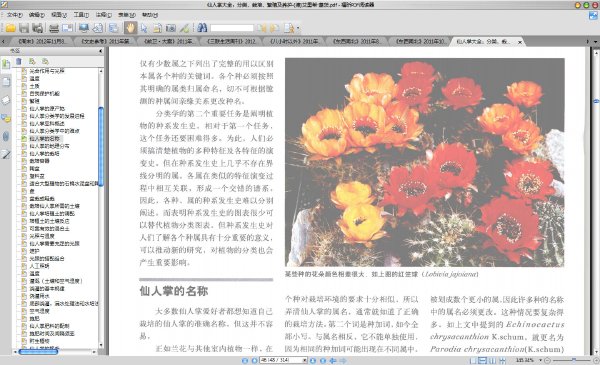
Task: Click the cactus flowers photo in the document
Action: [425, 162]
